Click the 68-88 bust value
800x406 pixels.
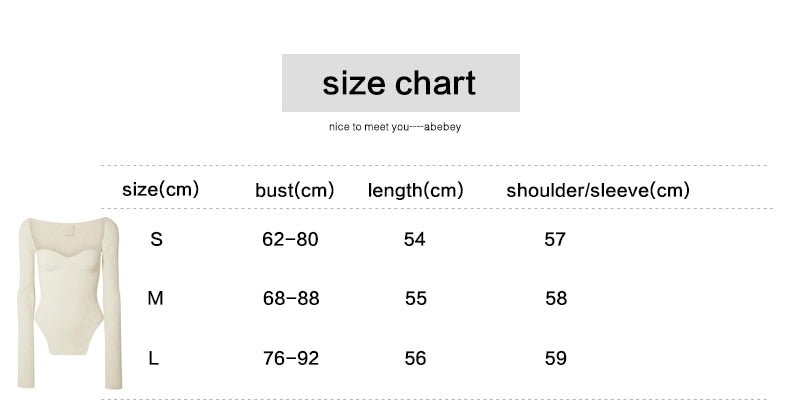(290, 298)
